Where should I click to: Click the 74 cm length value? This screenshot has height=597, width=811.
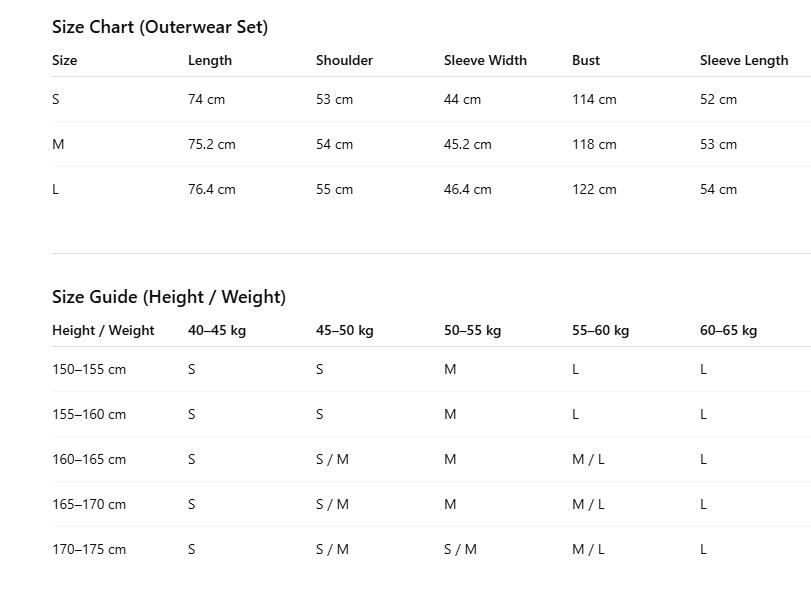click(206, 99)
